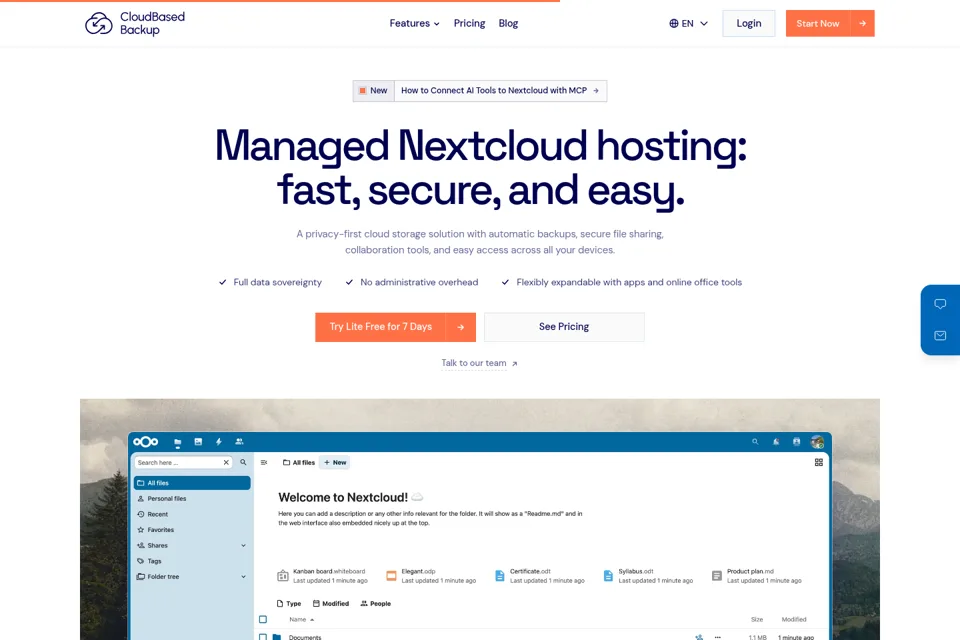
Task: Click the magnifier beside the sidebar search
Action: click(243, 462)
